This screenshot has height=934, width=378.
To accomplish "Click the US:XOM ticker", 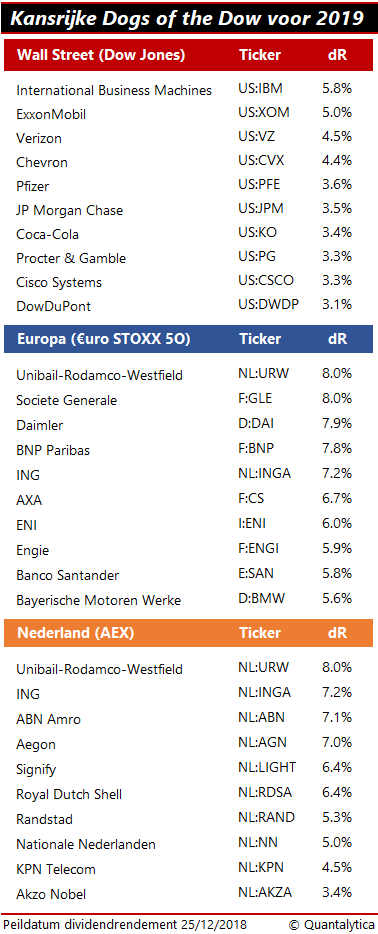I will [x=261, y=112].
